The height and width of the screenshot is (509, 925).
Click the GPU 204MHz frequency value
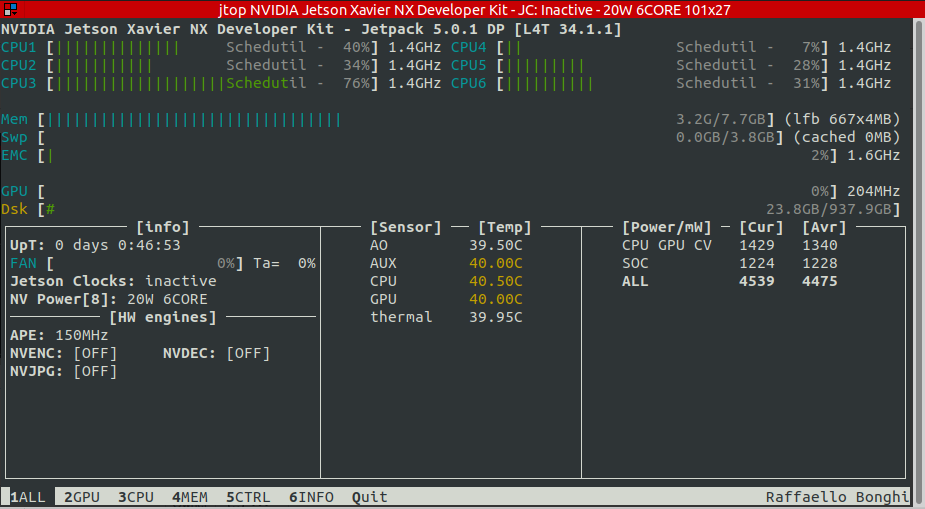(874, 191)
